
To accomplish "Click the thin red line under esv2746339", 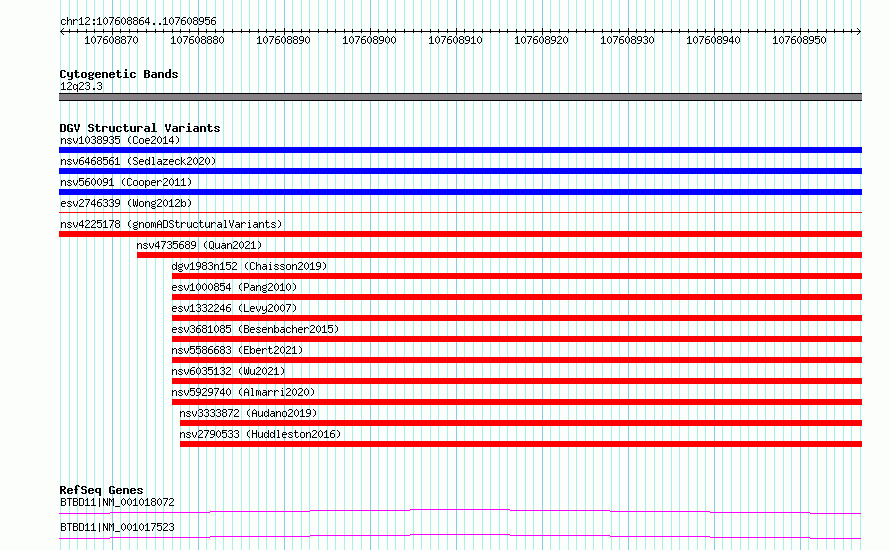I will pyautogui.click(x=460, y=212).
